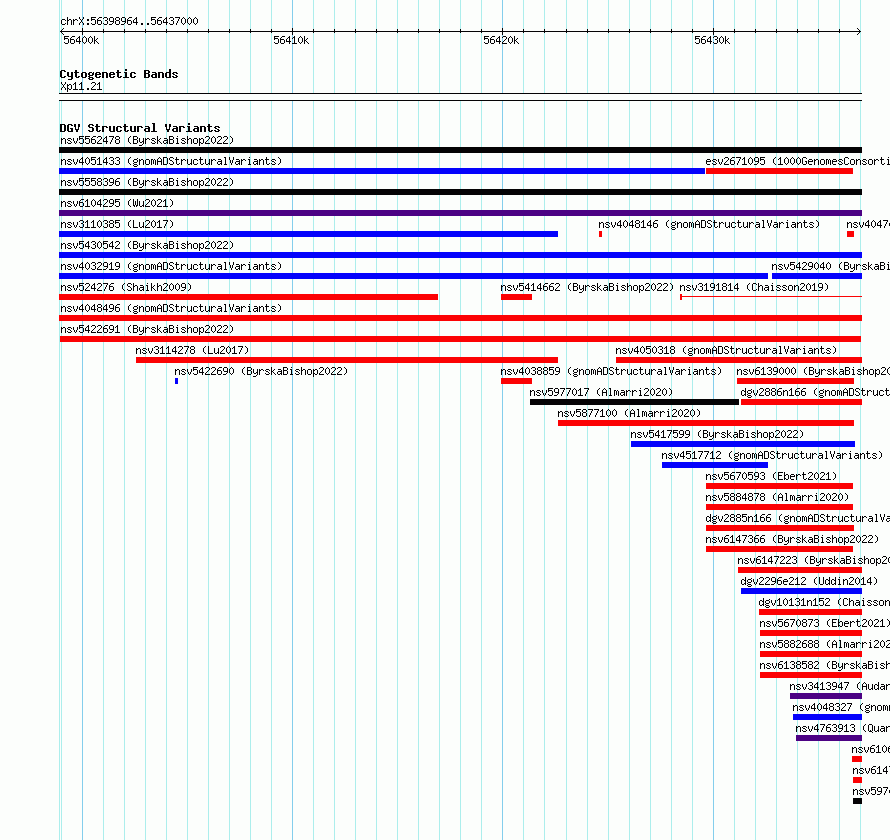
Task: Click the 56430k ruler position
Action: pos(712,40)
